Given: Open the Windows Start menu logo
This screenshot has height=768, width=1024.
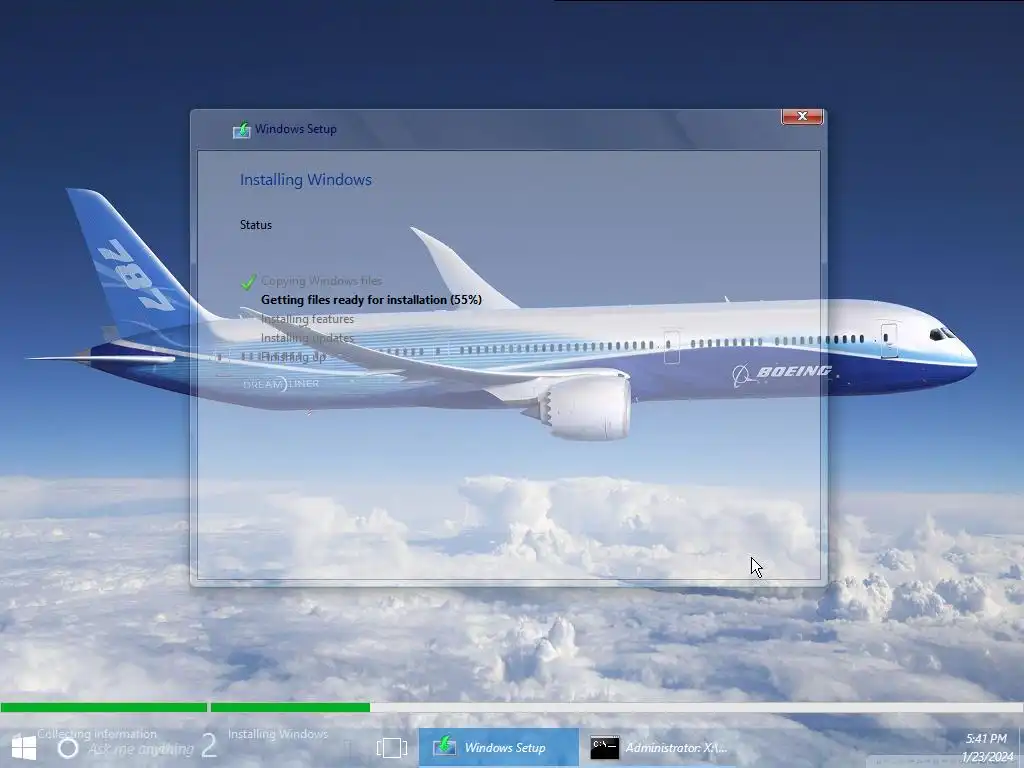Looking at the screenshot, I should coord(24,748).
